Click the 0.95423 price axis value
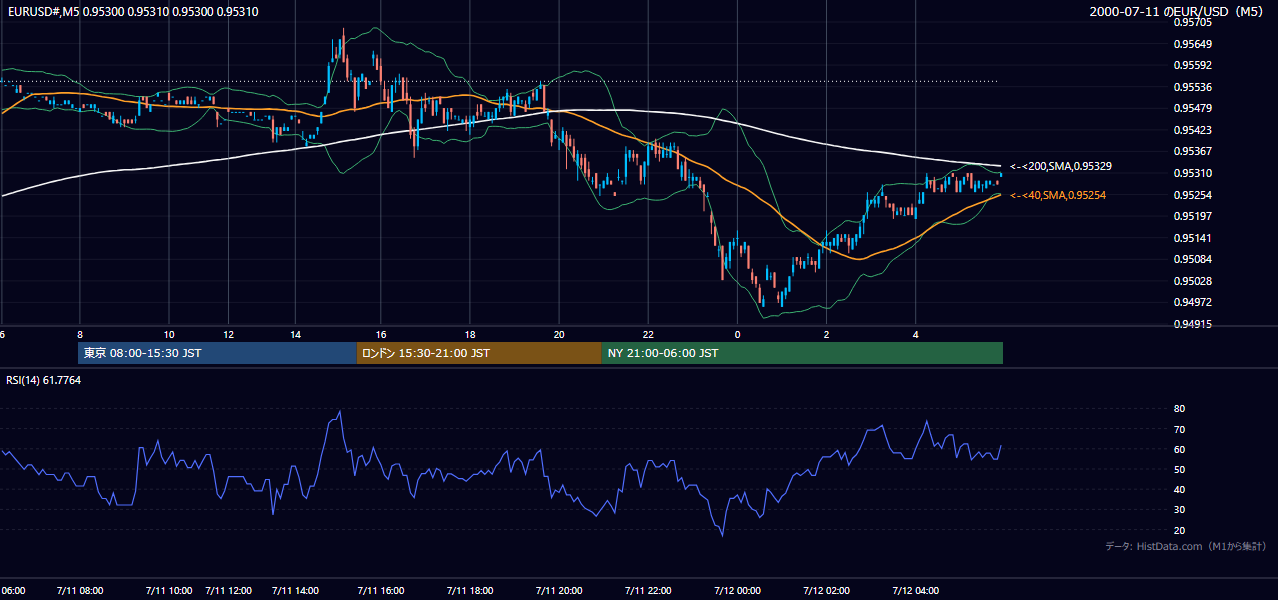 [1193, 130]
